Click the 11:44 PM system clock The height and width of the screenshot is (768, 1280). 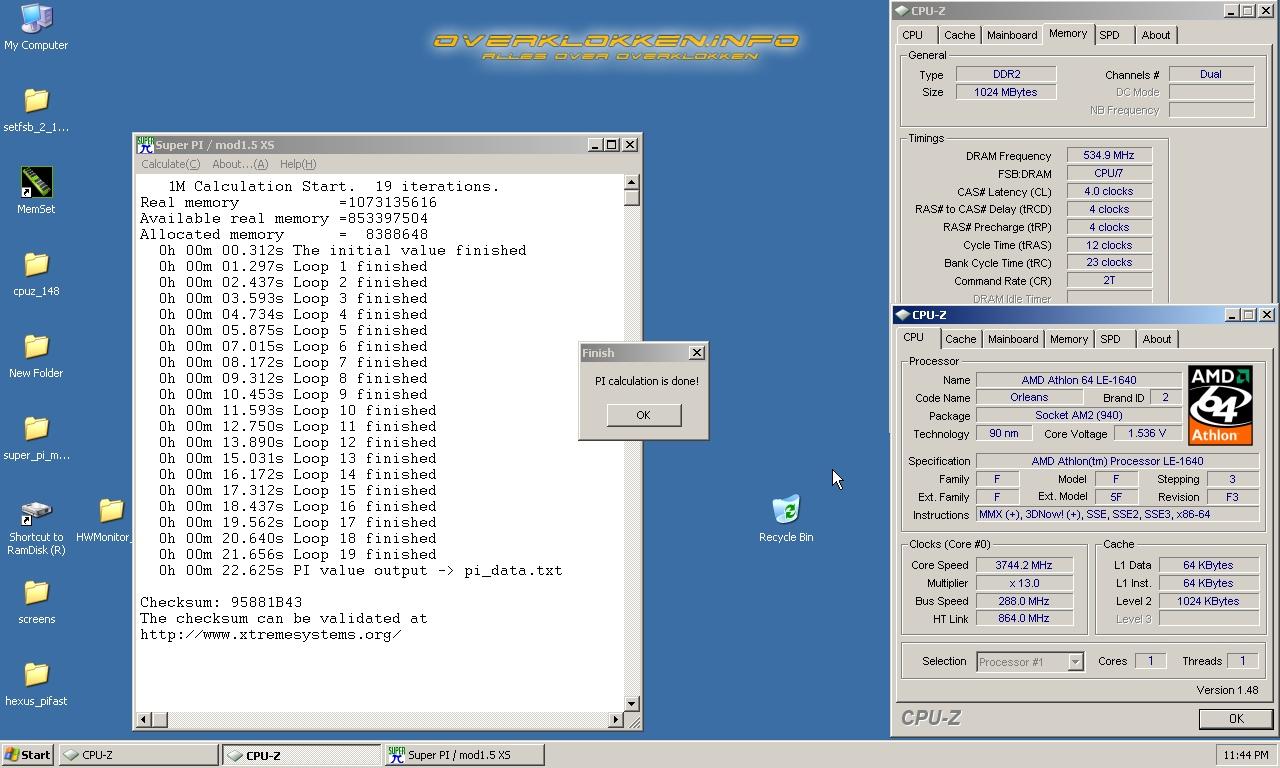tap(1245, 755)
